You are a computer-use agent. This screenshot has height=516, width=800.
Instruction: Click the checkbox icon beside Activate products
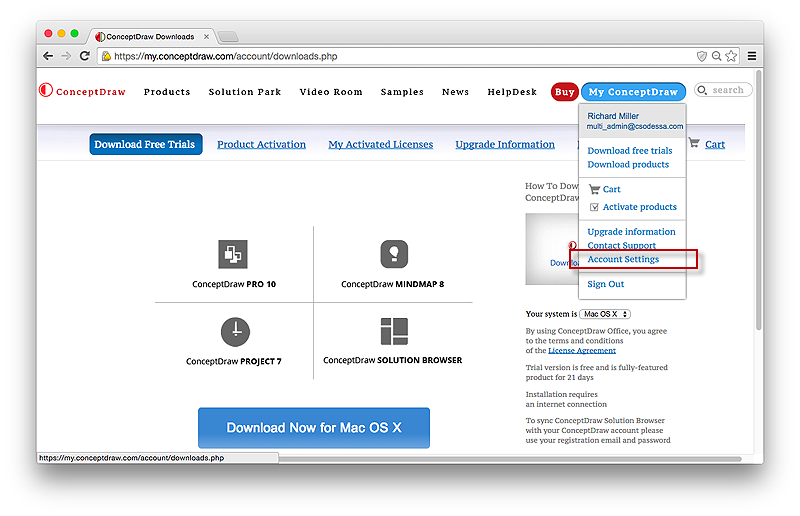pos(594,207)
